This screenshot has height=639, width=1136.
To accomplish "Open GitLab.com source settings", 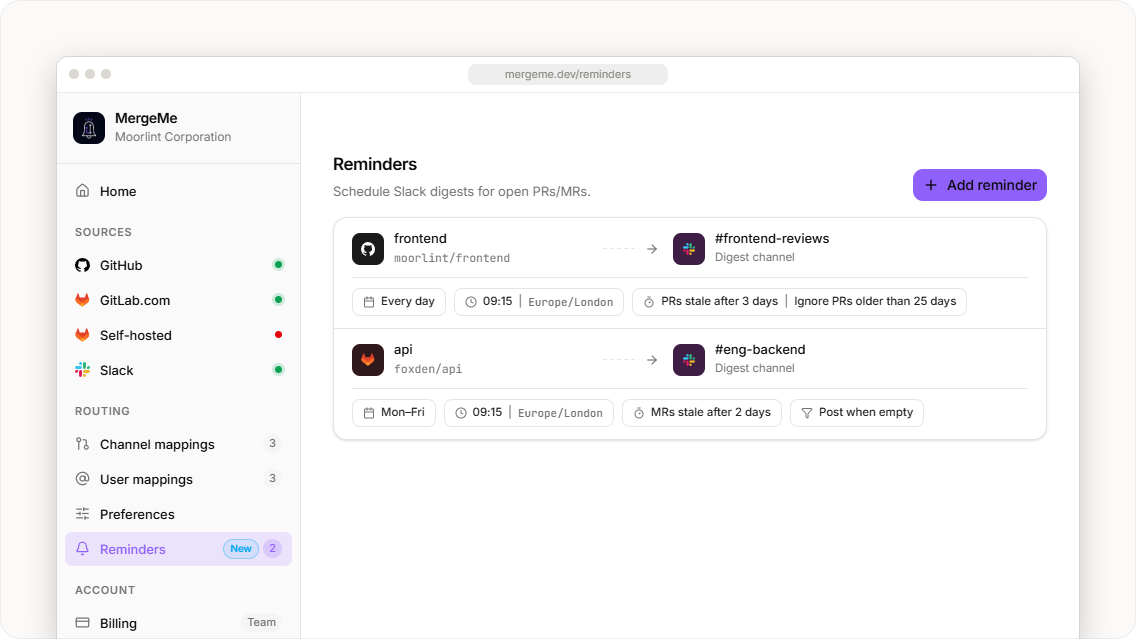I will pyautogui.click(x=178, y=300).
